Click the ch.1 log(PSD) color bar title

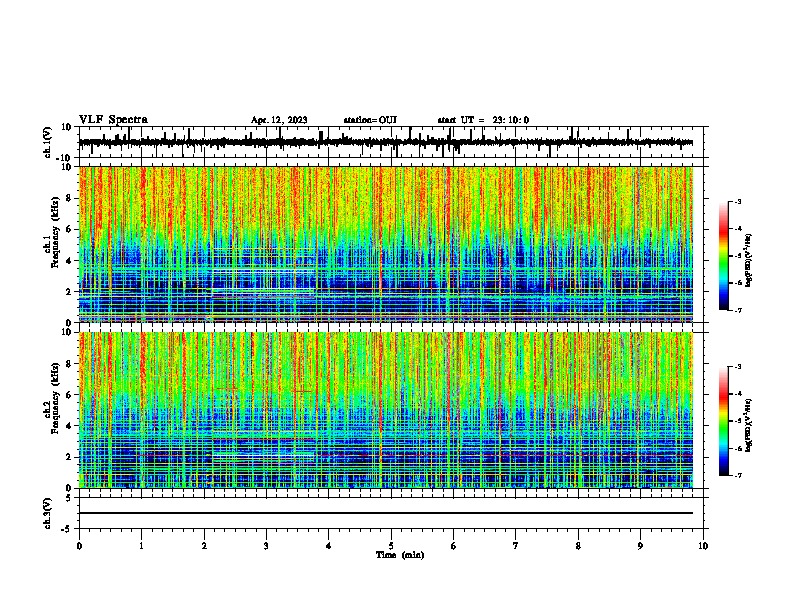749,261
